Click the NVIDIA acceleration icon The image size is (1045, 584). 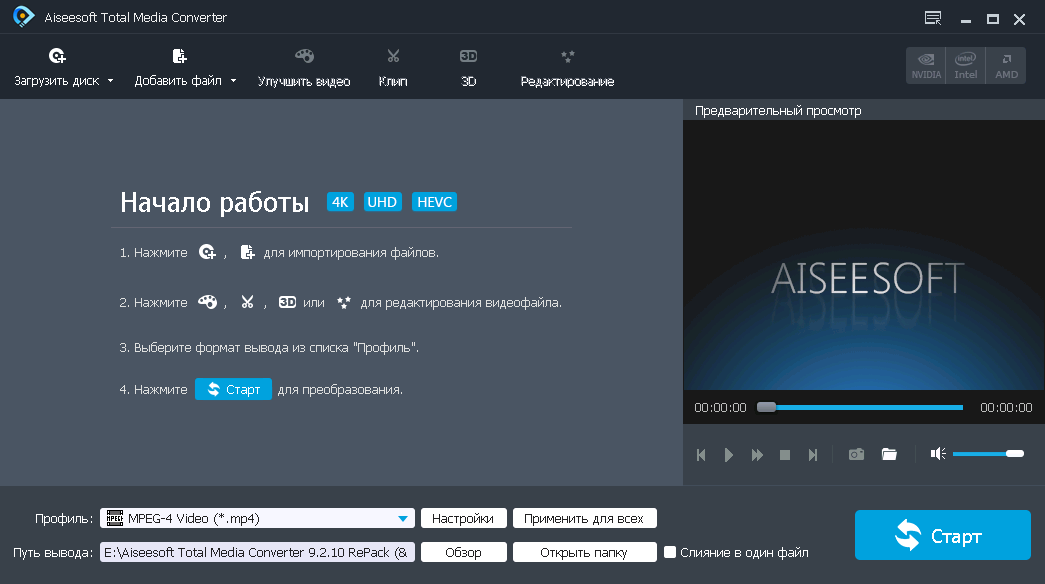click(925, 65)
